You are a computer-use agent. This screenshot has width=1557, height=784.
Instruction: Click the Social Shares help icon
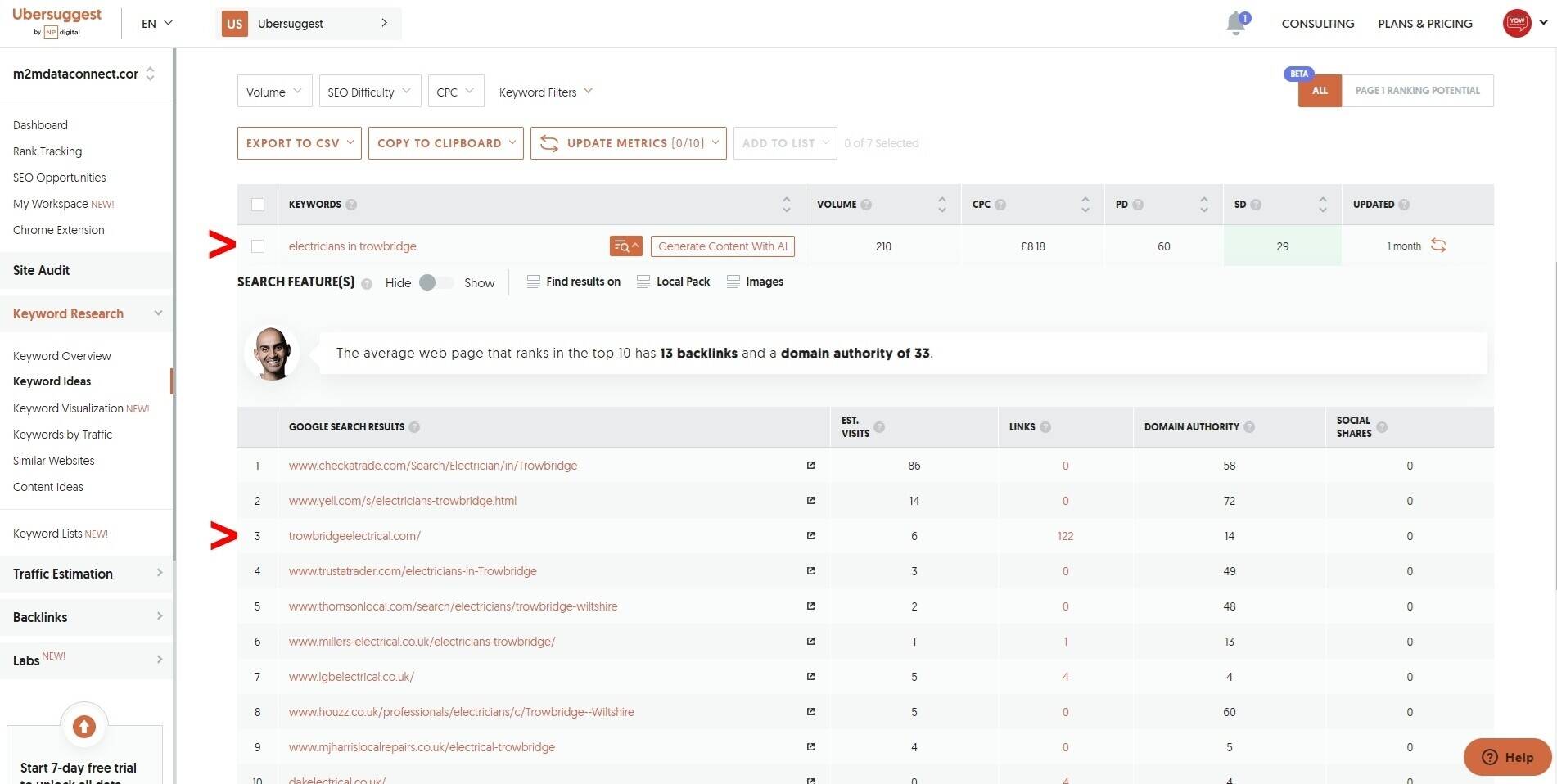1382,427
